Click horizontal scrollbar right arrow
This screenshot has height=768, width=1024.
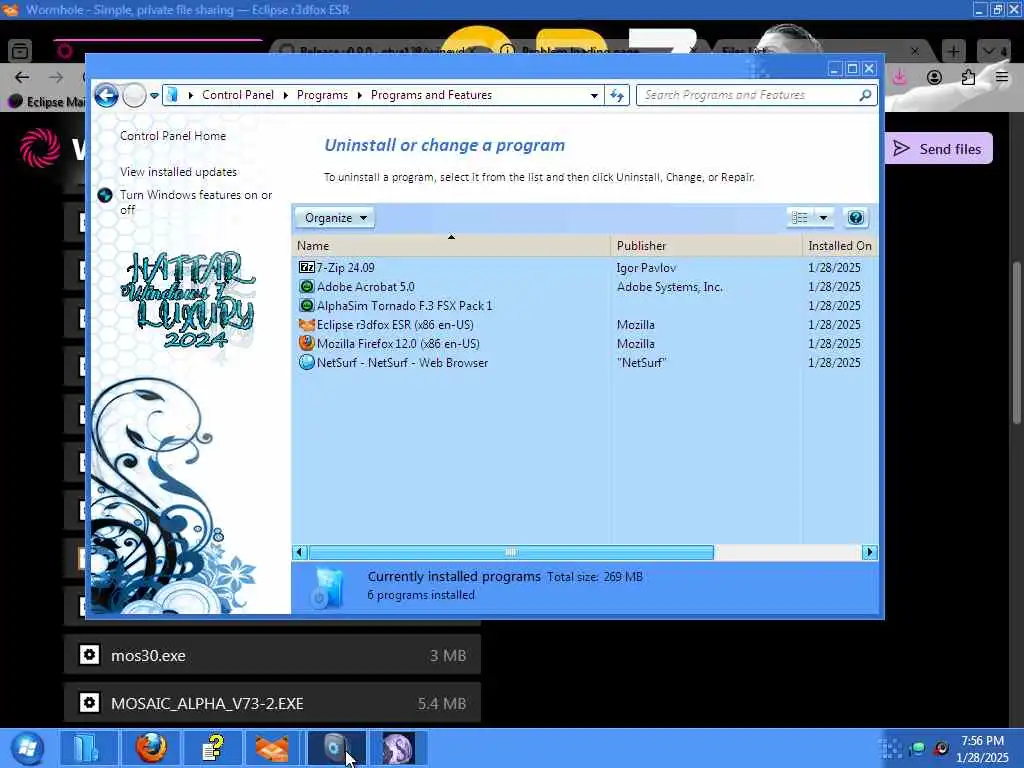pos(869,552)
